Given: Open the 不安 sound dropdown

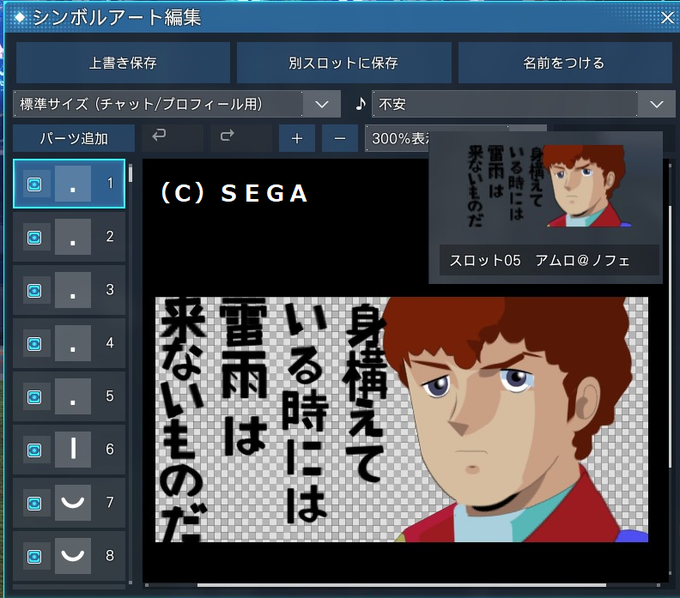Looking at the screenshot, I should [x=523, y=104].
